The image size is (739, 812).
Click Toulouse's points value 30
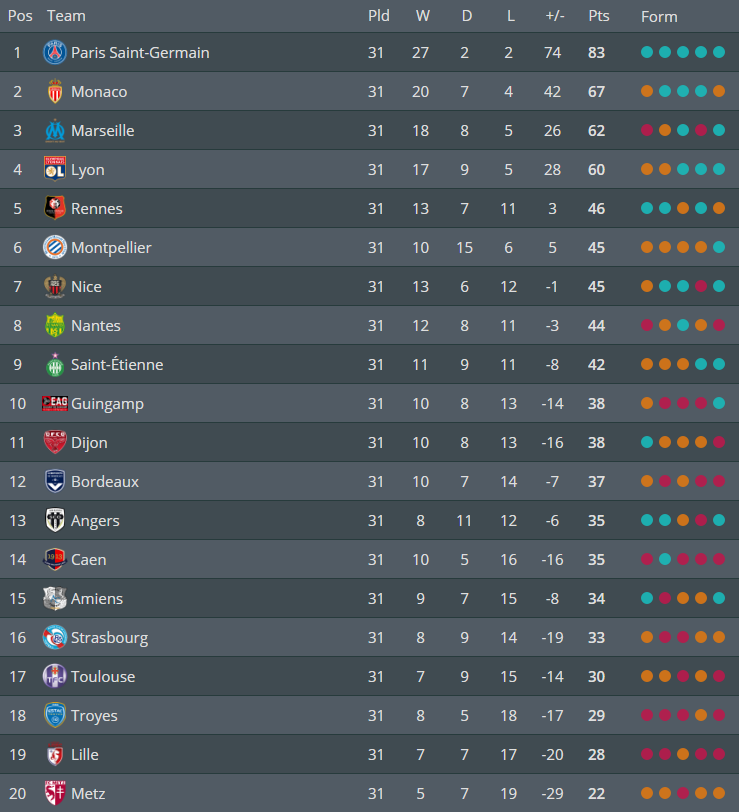coord(597,676)
